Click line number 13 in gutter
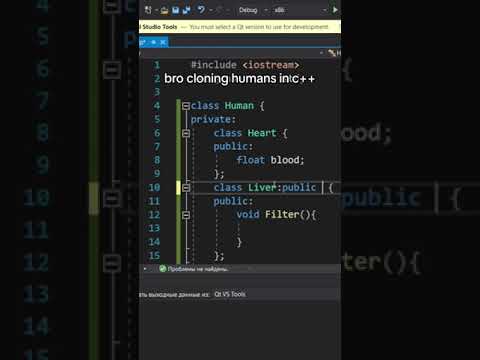480x360 pixels. pos(154,228)
